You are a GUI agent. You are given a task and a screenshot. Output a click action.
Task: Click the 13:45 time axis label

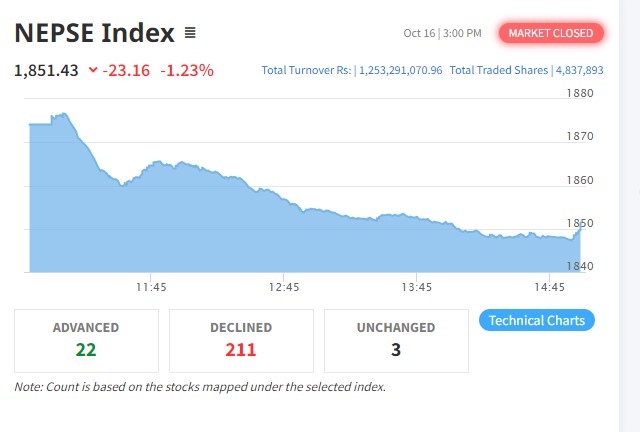[x=416, y=287]
